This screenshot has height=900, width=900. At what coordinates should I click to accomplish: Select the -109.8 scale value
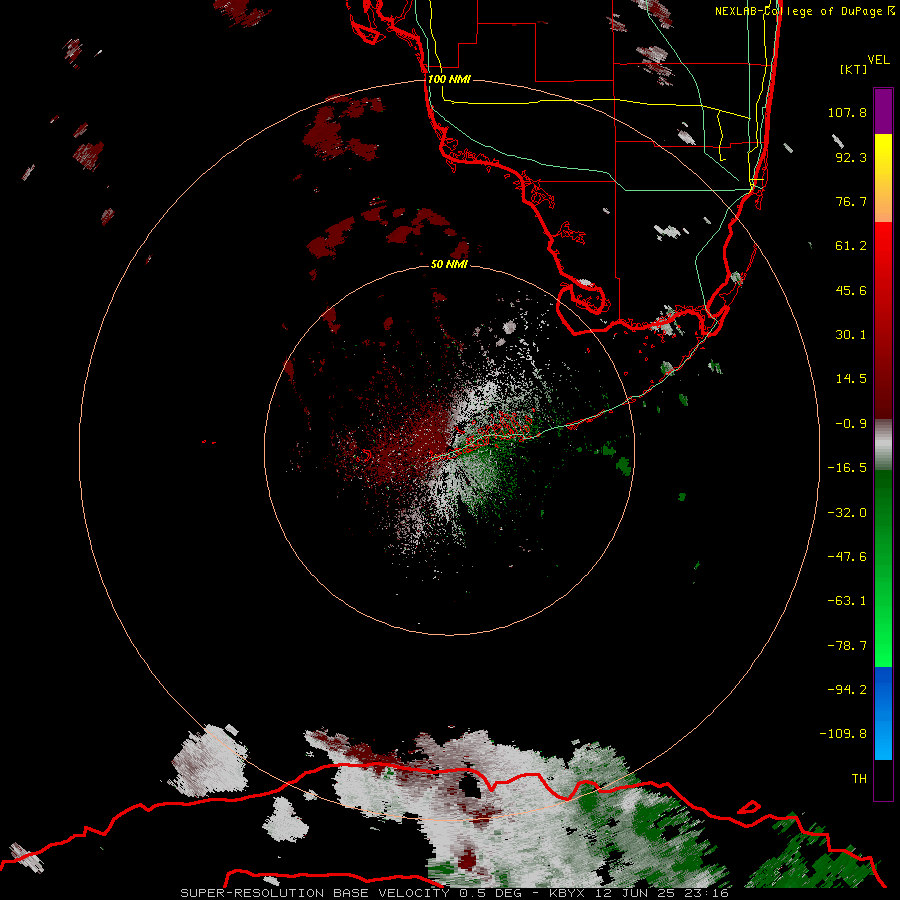click(843, 734)
